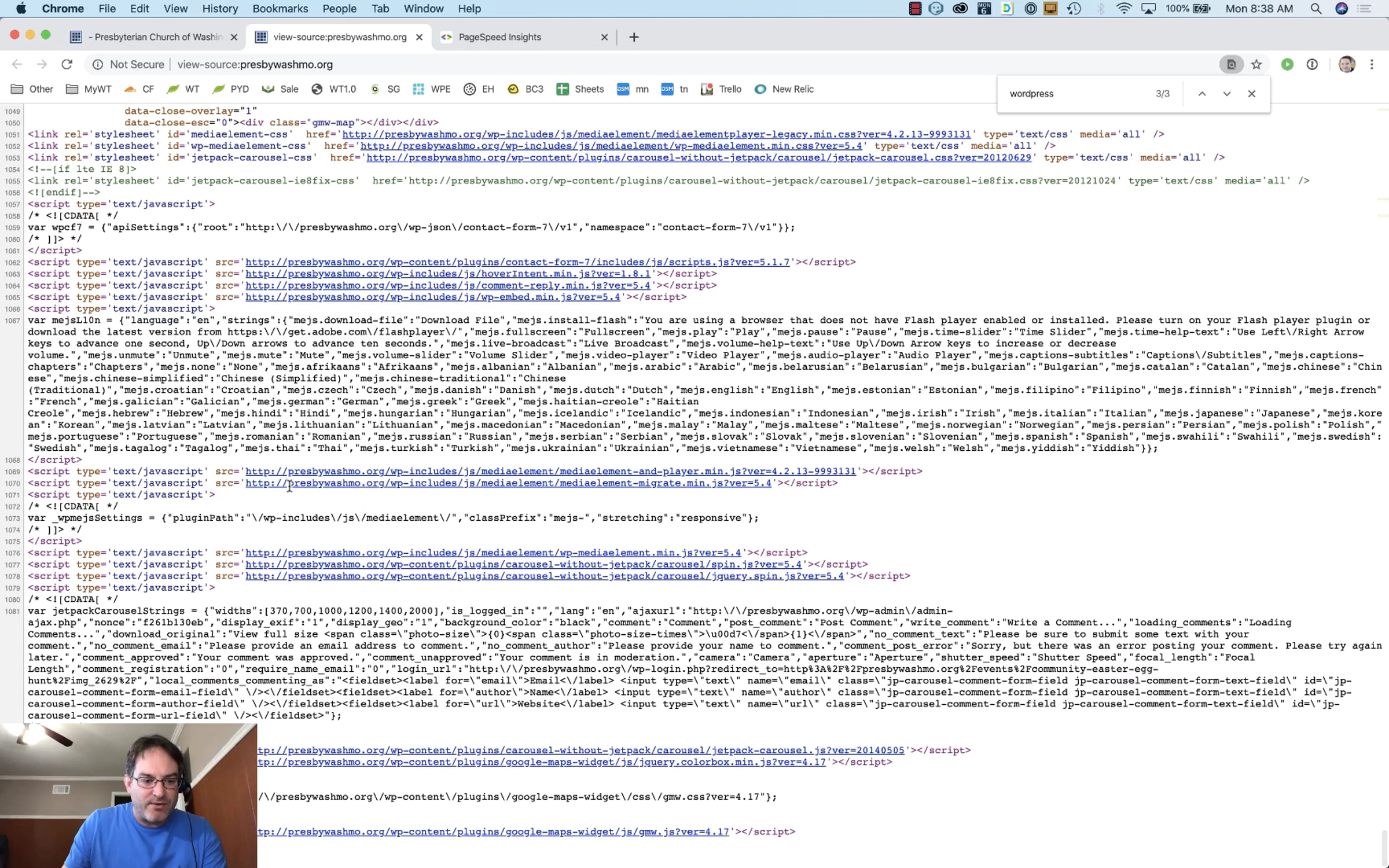Screen dimensions: 1389x868
Task: Switch to Presbyterian Church of Washington tab
Action: click(x=157, y=37)
